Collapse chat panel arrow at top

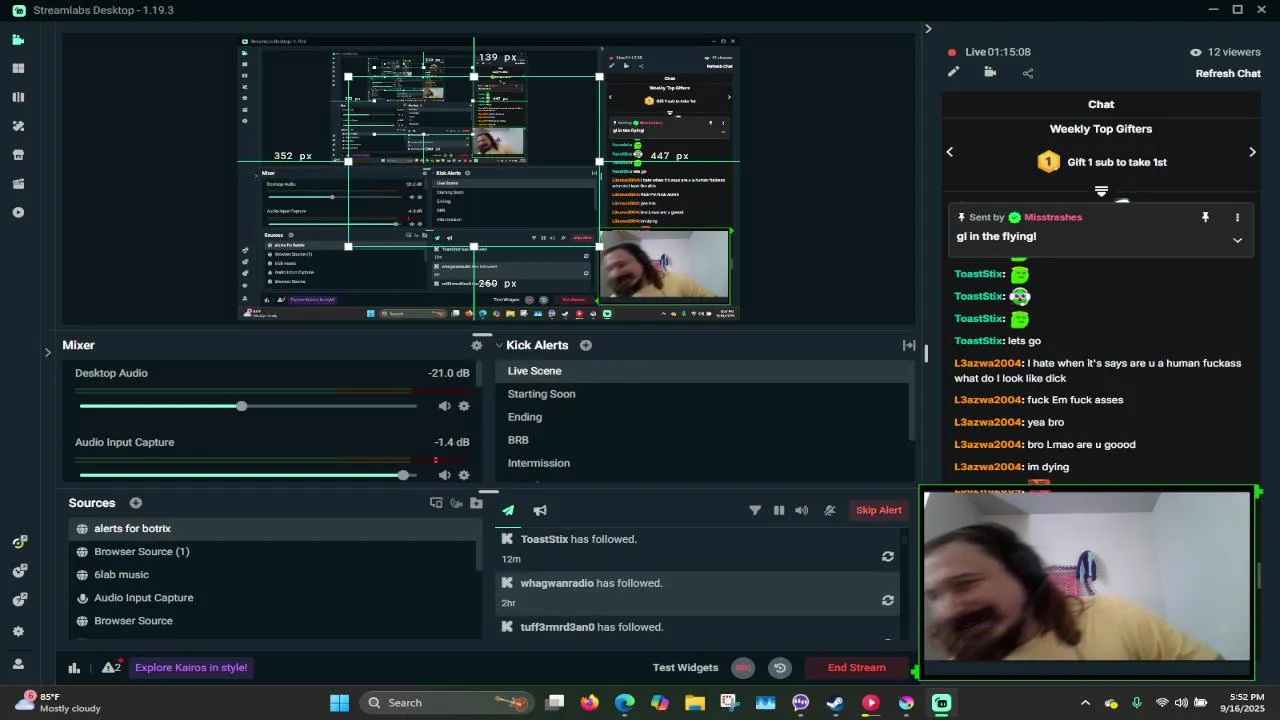coord(928,29)
